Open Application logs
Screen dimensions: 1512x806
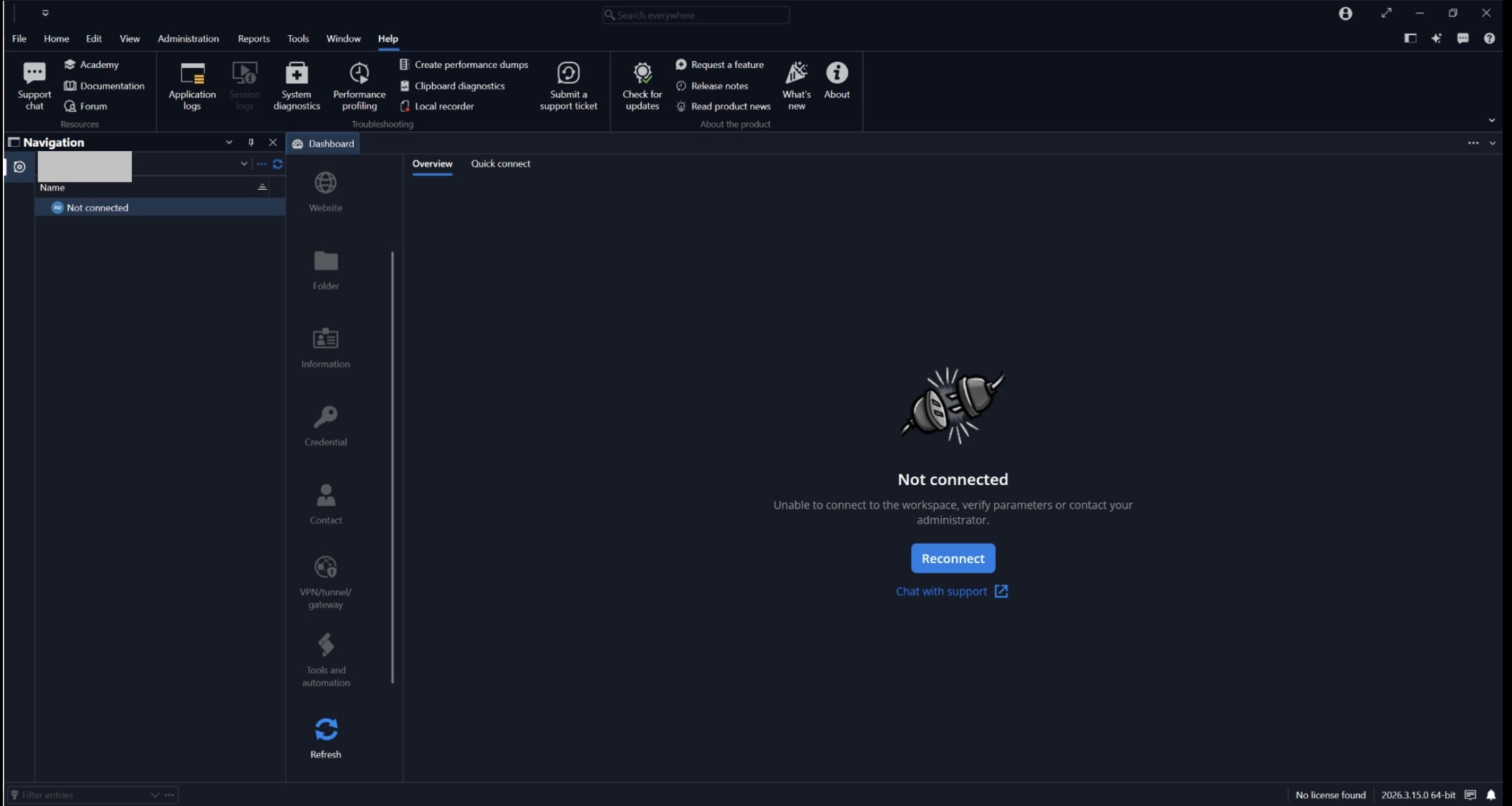pyautogui.click(x=192, y=86)
